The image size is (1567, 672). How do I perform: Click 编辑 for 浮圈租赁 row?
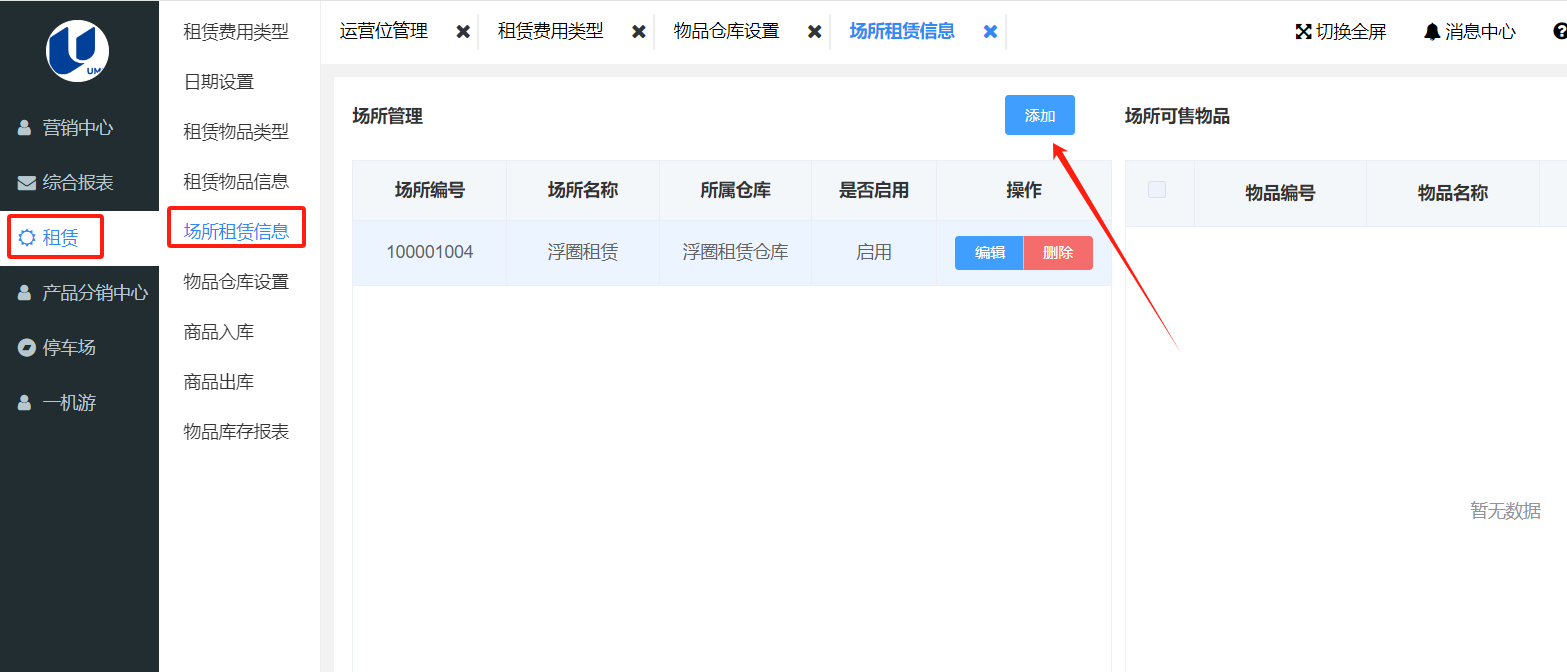coord(989,253)
